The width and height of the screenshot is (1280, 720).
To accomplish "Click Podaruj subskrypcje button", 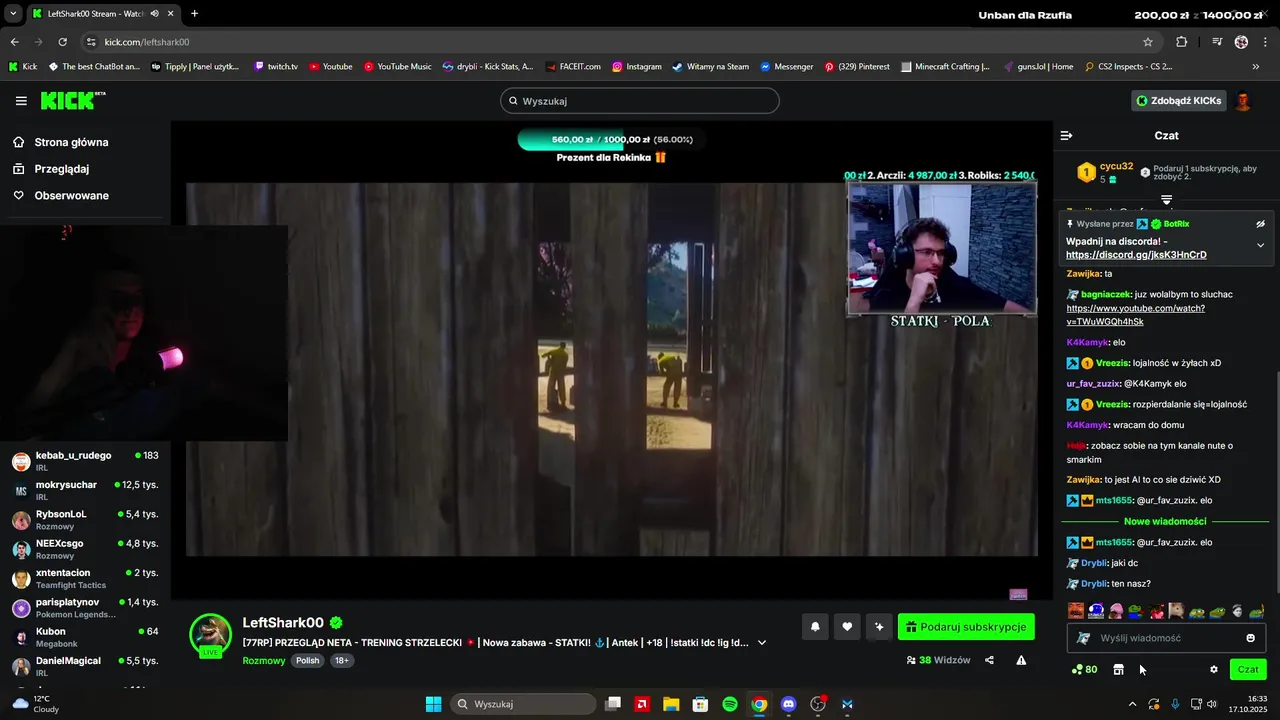I will click(966, 627).
